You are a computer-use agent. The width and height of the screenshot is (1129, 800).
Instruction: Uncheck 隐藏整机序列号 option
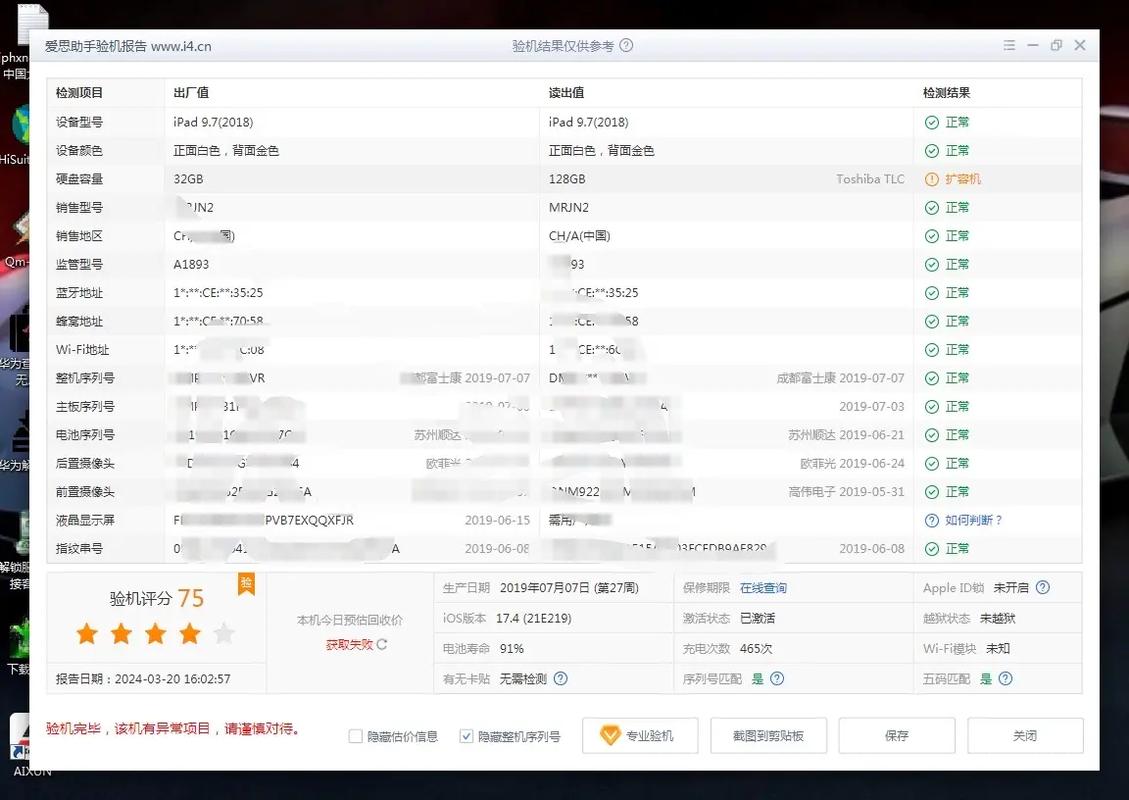(x=465, y=735)
